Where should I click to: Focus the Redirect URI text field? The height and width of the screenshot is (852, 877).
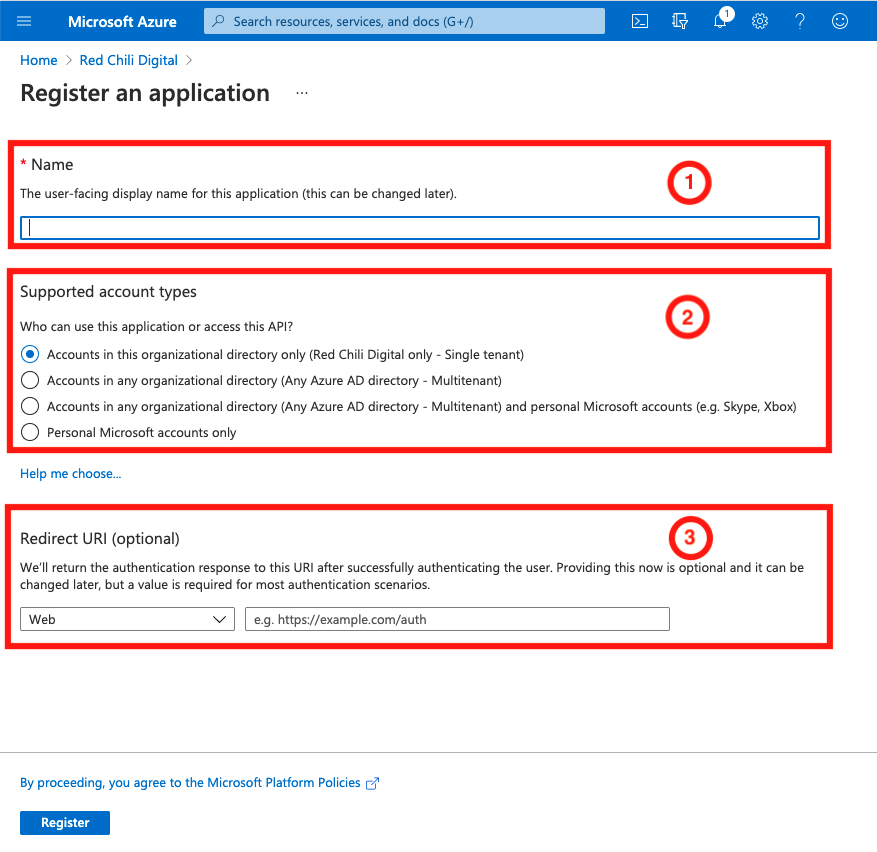pos(457,619)
